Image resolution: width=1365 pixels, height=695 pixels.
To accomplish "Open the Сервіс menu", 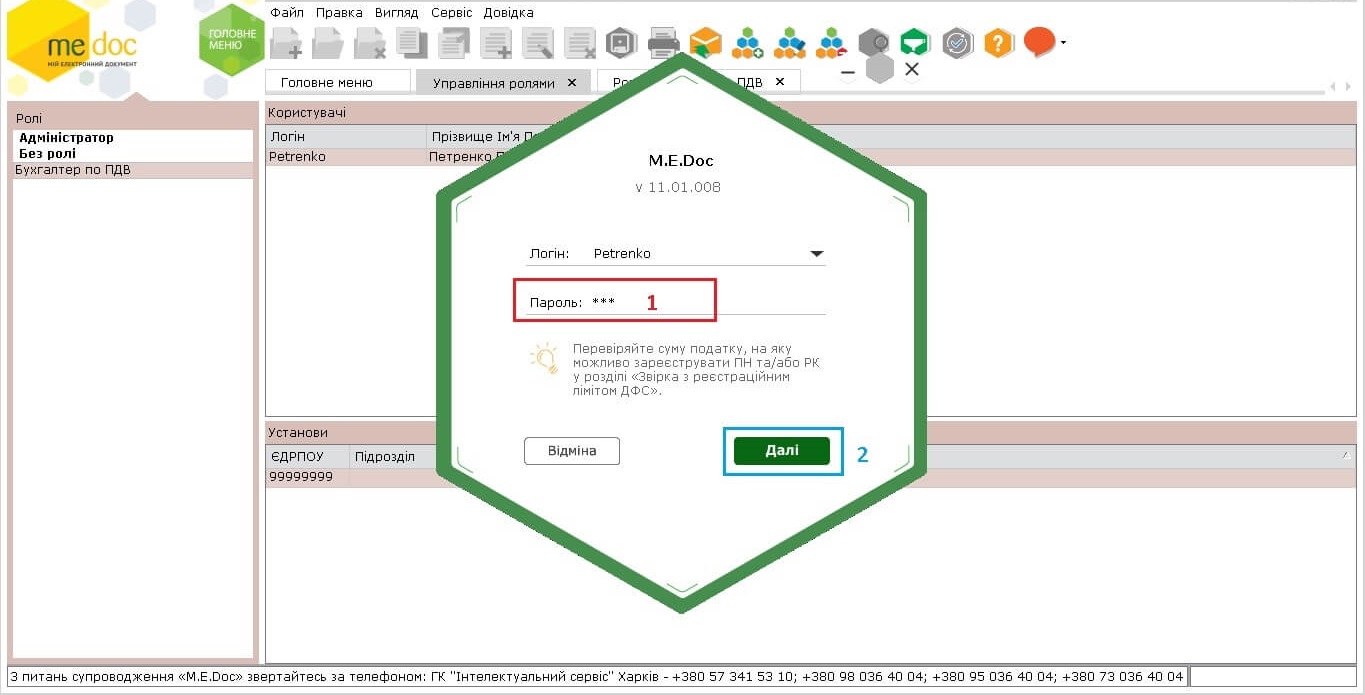I will (x=452, y=13).
